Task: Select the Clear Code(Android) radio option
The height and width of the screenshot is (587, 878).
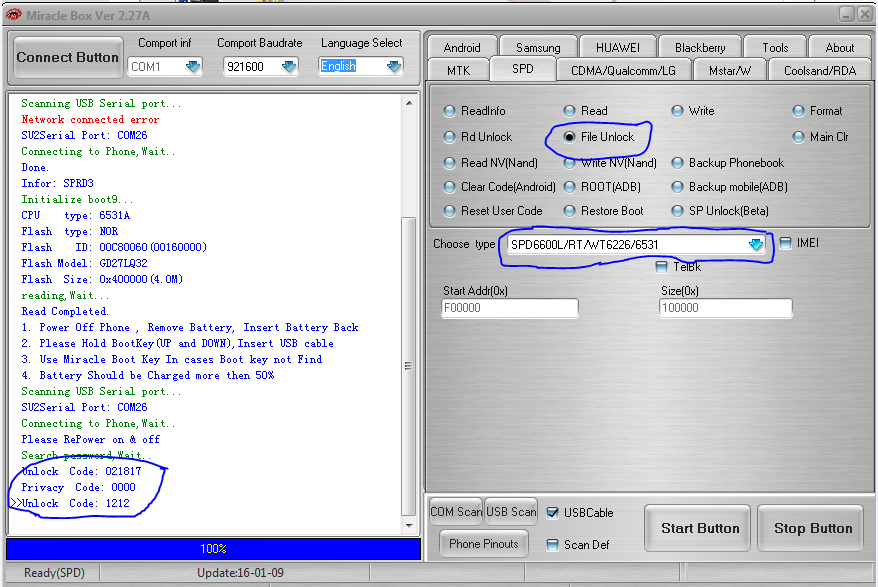Action: [x=499, y=187]
